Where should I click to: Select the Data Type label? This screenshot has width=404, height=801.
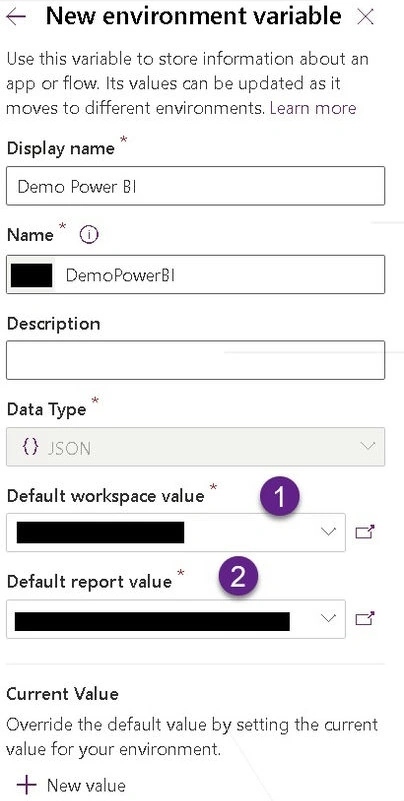click(46, 410)
